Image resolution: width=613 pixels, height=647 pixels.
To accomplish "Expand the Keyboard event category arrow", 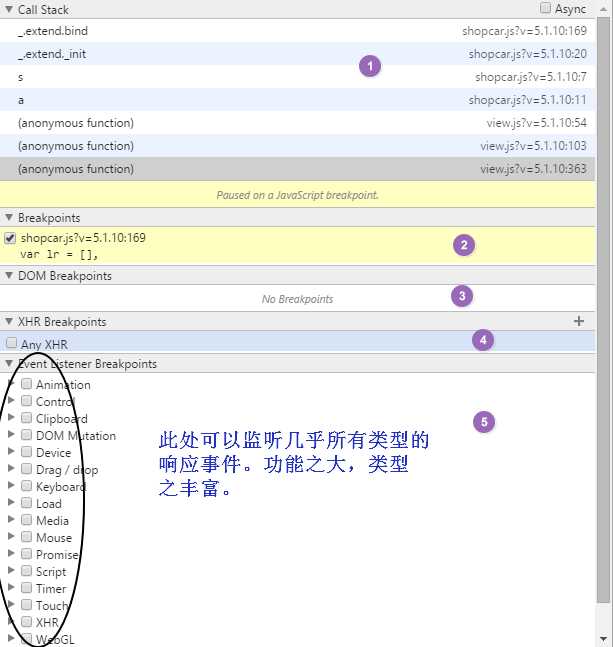I will coord(11,485).
